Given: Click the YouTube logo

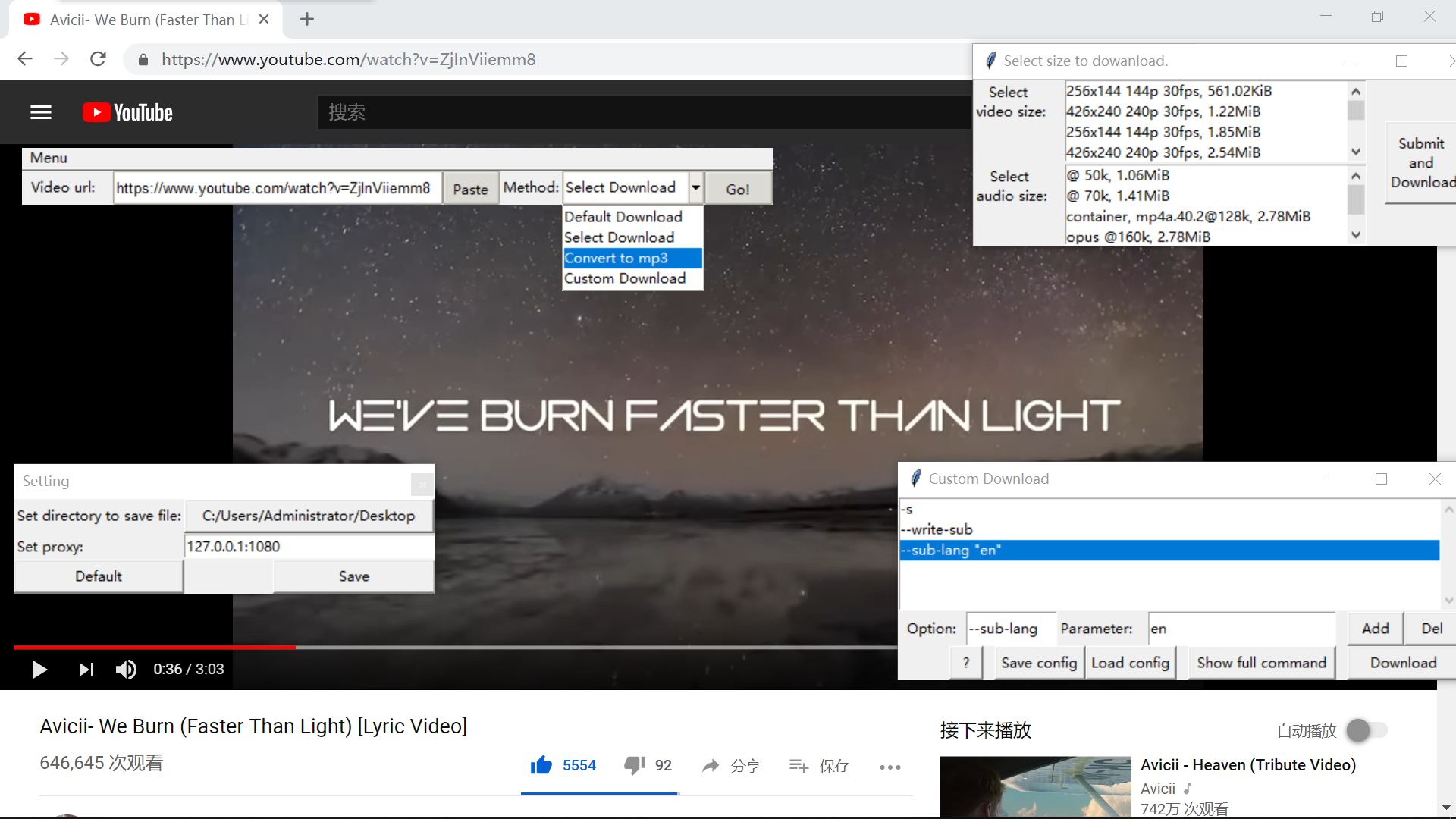Looking at the screenshot, I should (x=128, y=112).
